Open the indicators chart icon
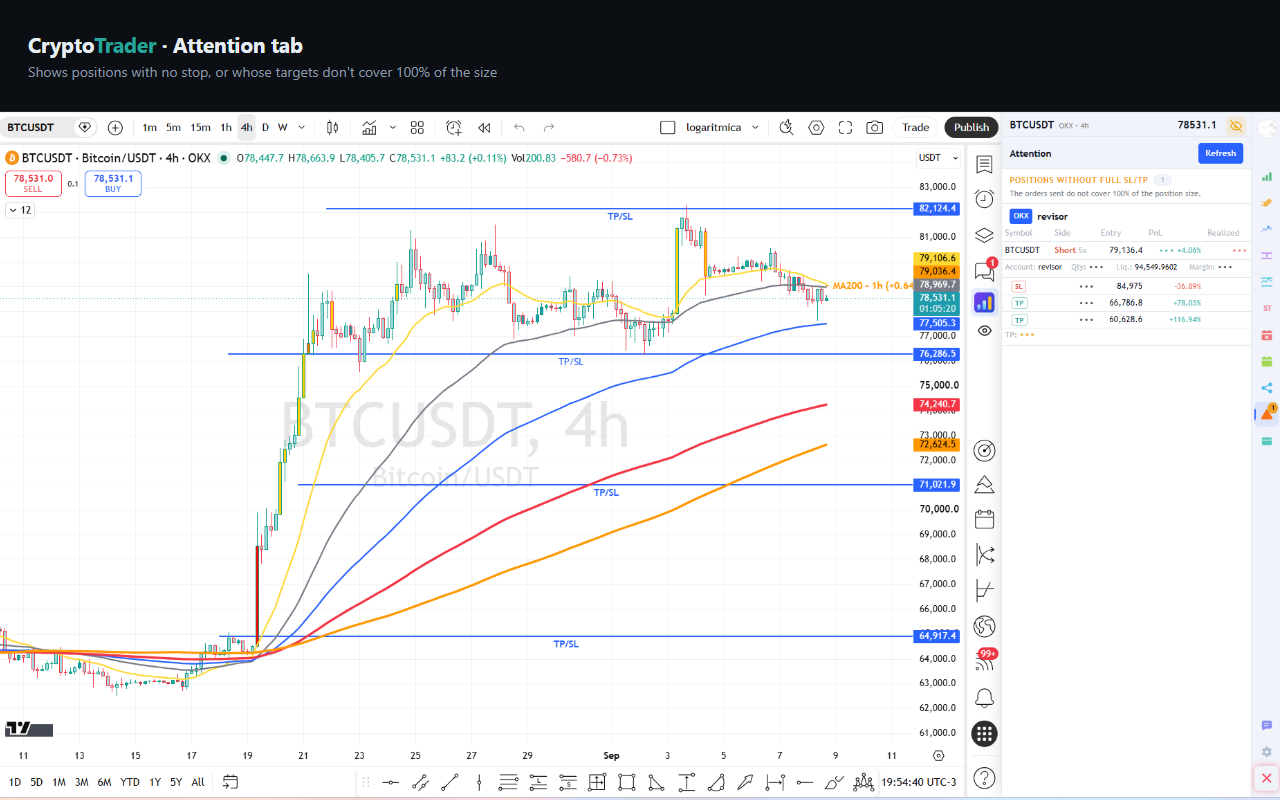Image resolution: width=1280 pixels, height=800 pixels. click(x=370, y=127)
